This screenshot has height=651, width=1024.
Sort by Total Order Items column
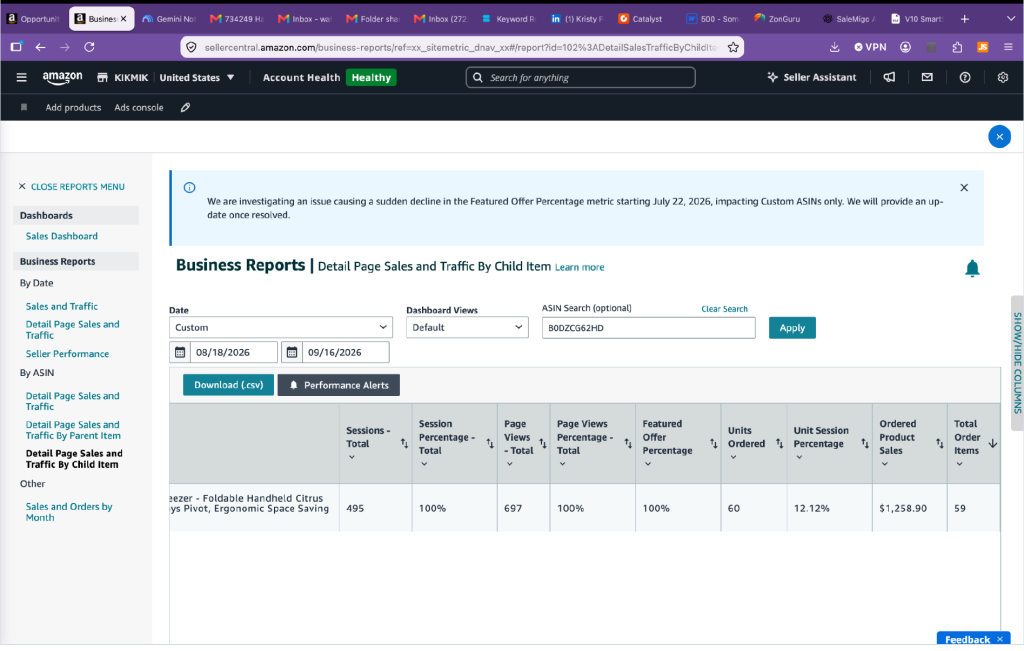click(993, 443)
